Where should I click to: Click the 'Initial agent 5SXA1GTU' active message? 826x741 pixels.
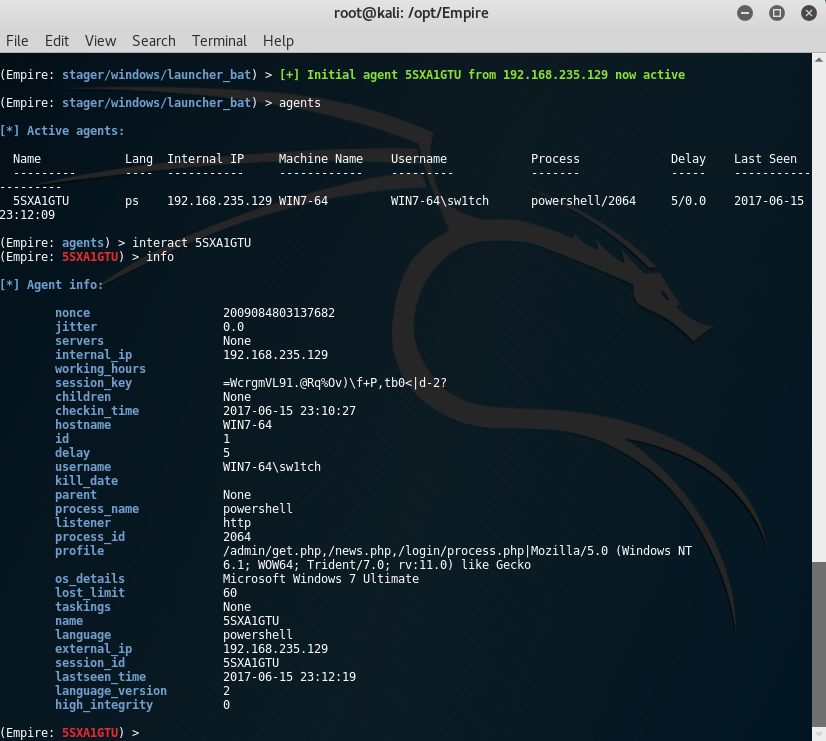click(482, 75)
